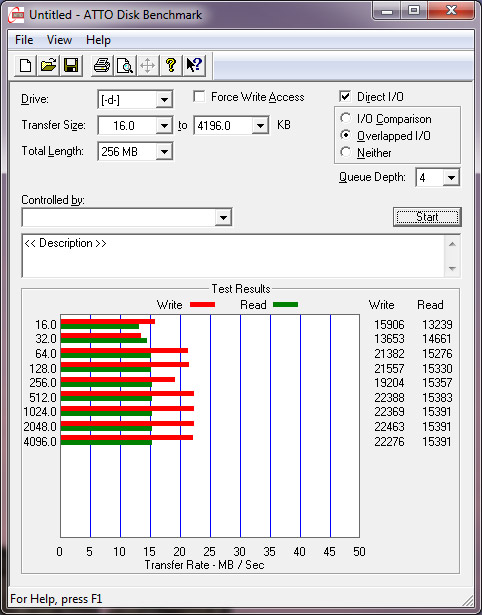Click the ATTO app icon in the title bar
This screenshot has width=482, height=615.
(x=17, y=15)
